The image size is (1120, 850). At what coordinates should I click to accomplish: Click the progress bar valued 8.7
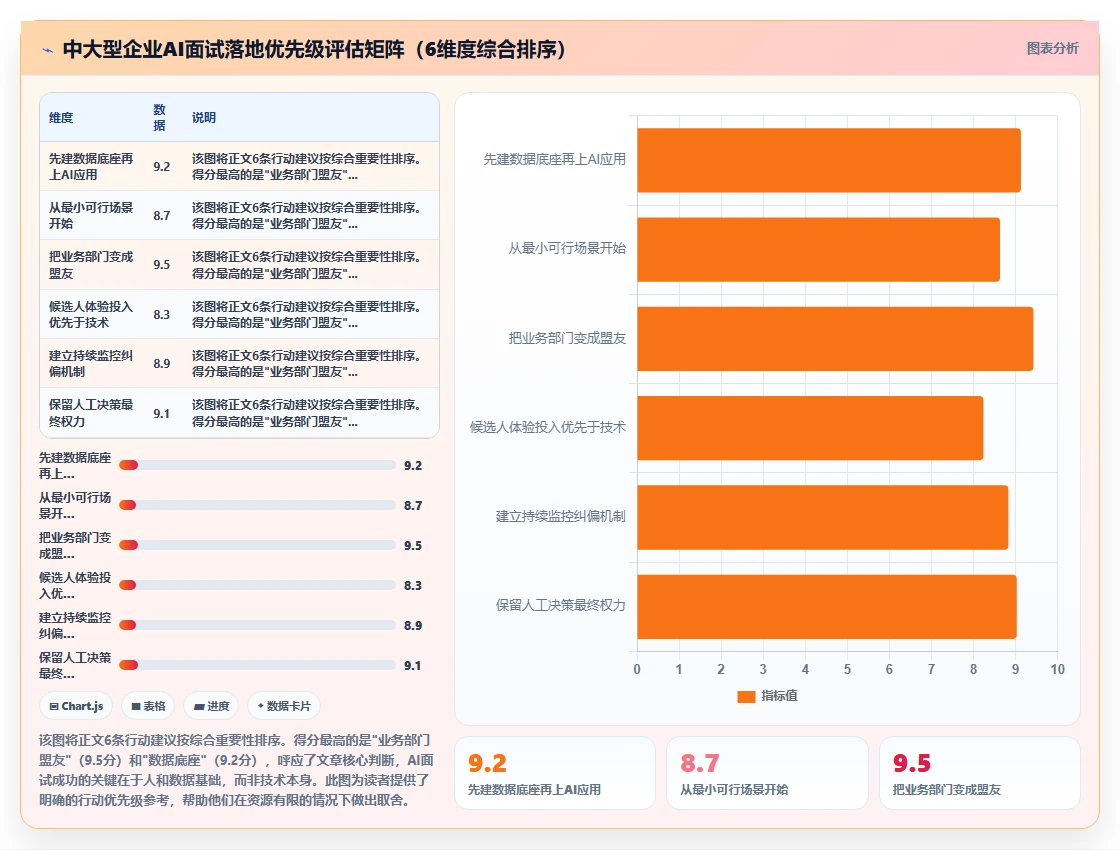pos(257,505)
